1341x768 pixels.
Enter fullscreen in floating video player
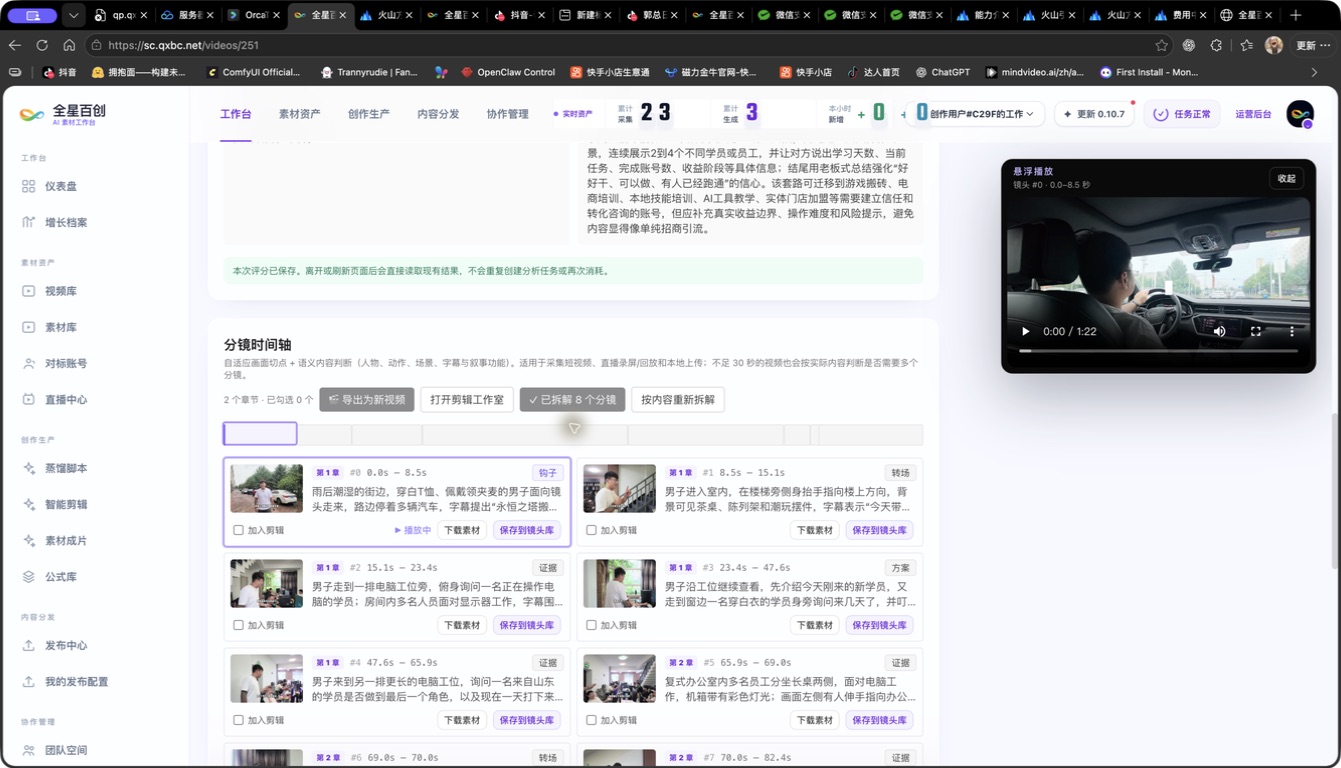tap(1256, 331)
